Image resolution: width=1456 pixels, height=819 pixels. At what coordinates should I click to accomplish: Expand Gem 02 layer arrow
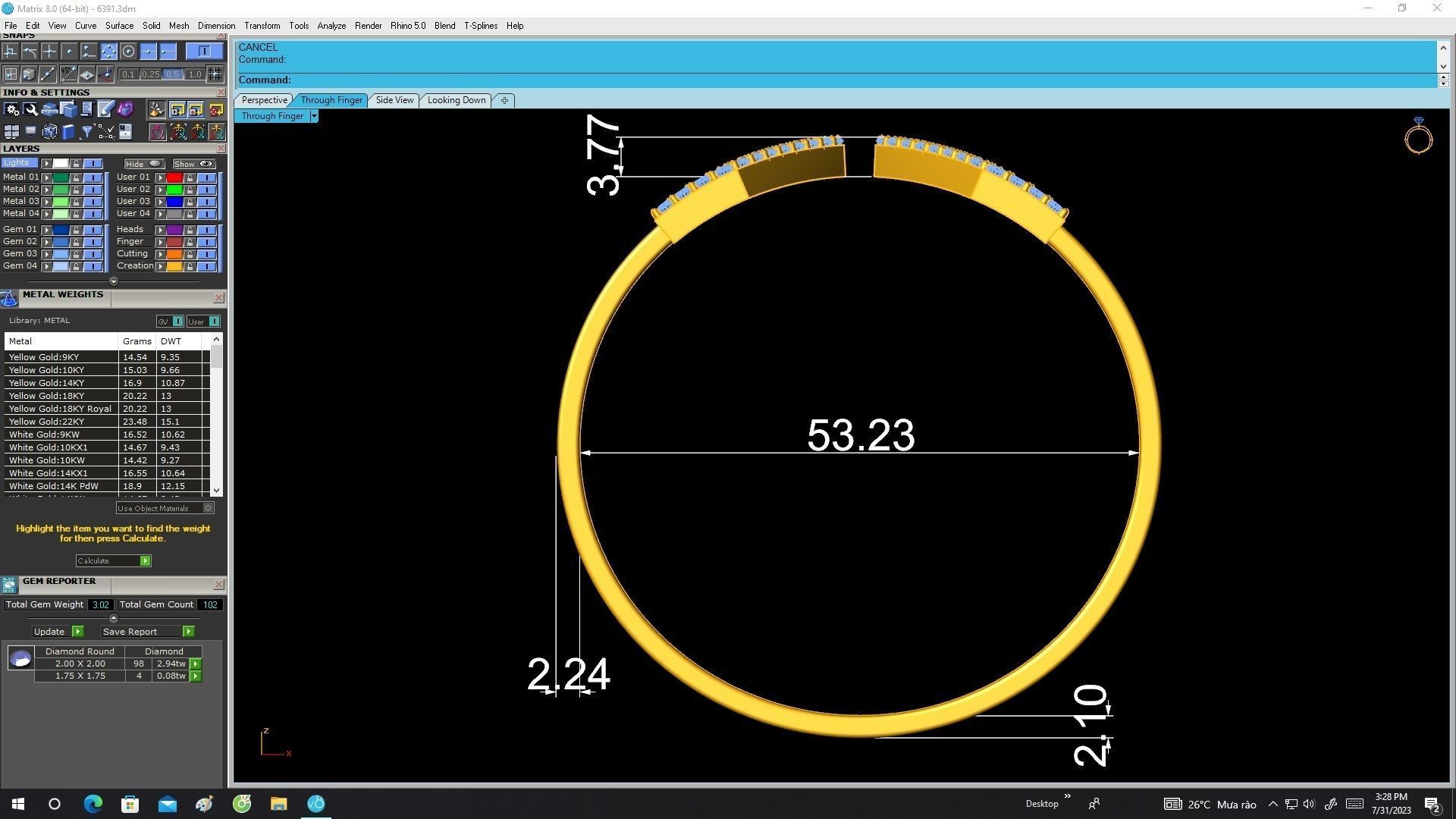pyautogui.click(x=46, y=242)
